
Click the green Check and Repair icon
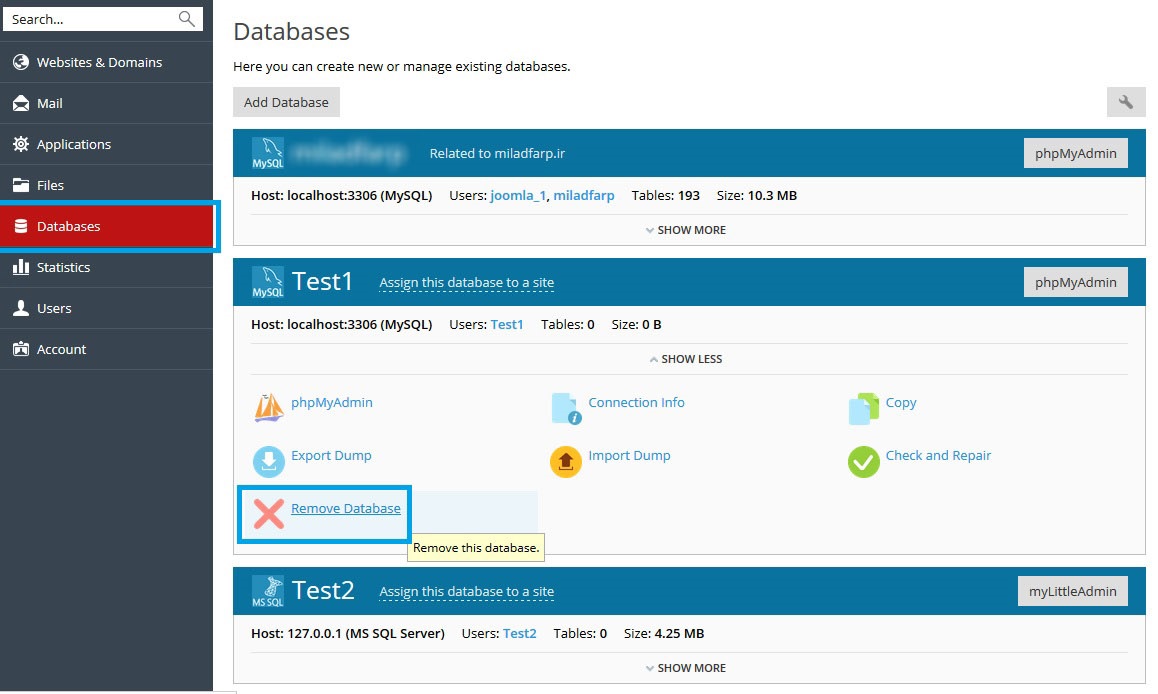(x=863, y=461)
